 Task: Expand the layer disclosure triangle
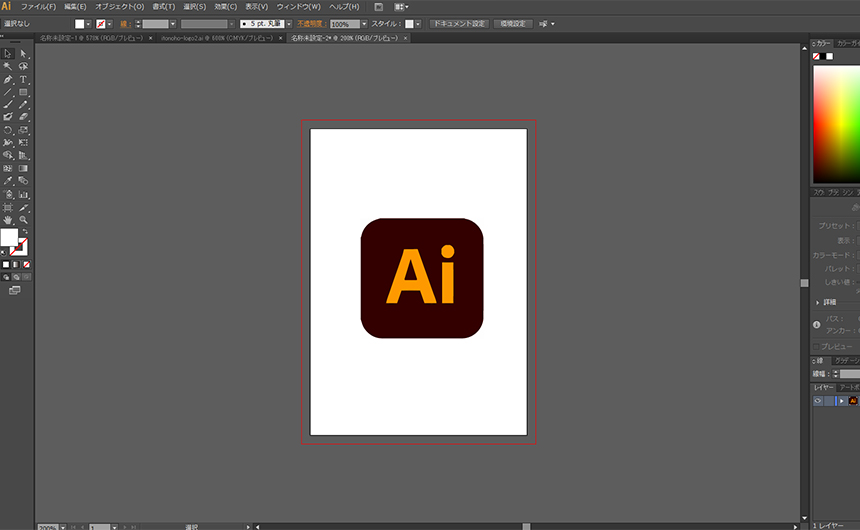[842, 400]
